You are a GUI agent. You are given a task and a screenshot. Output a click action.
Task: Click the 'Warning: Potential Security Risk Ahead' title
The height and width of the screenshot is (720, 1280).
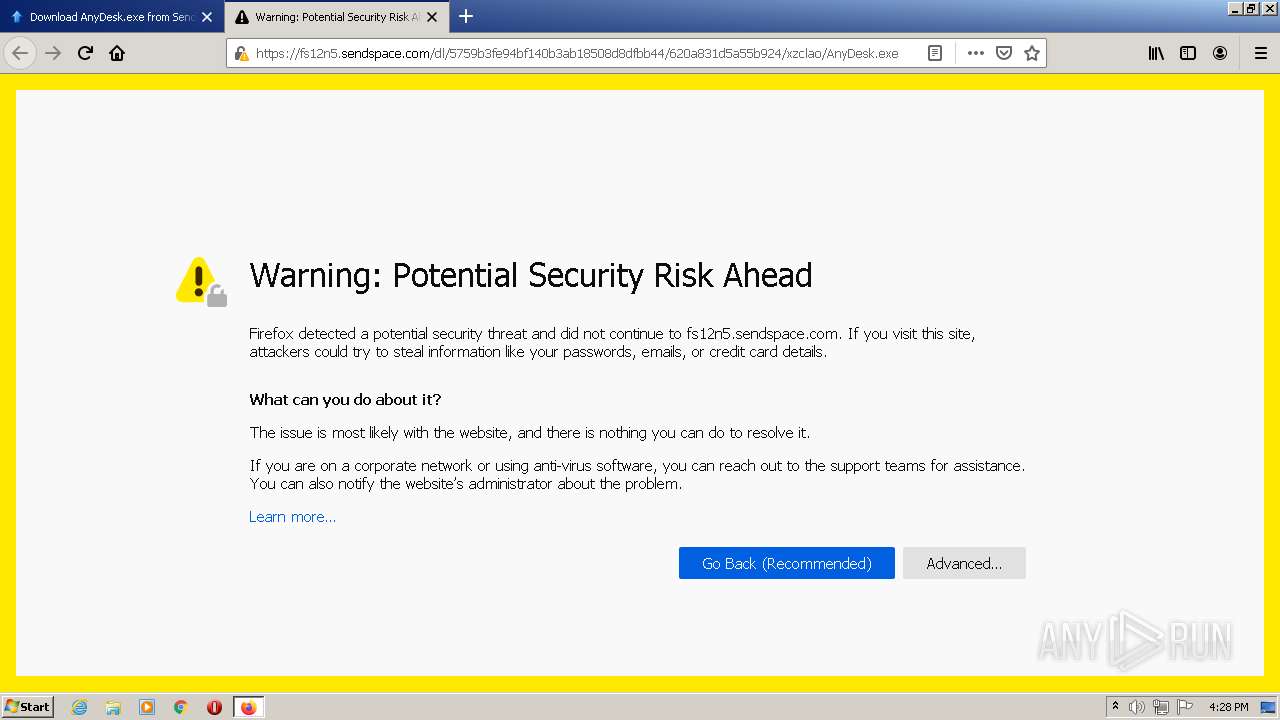tap(531, 275)
